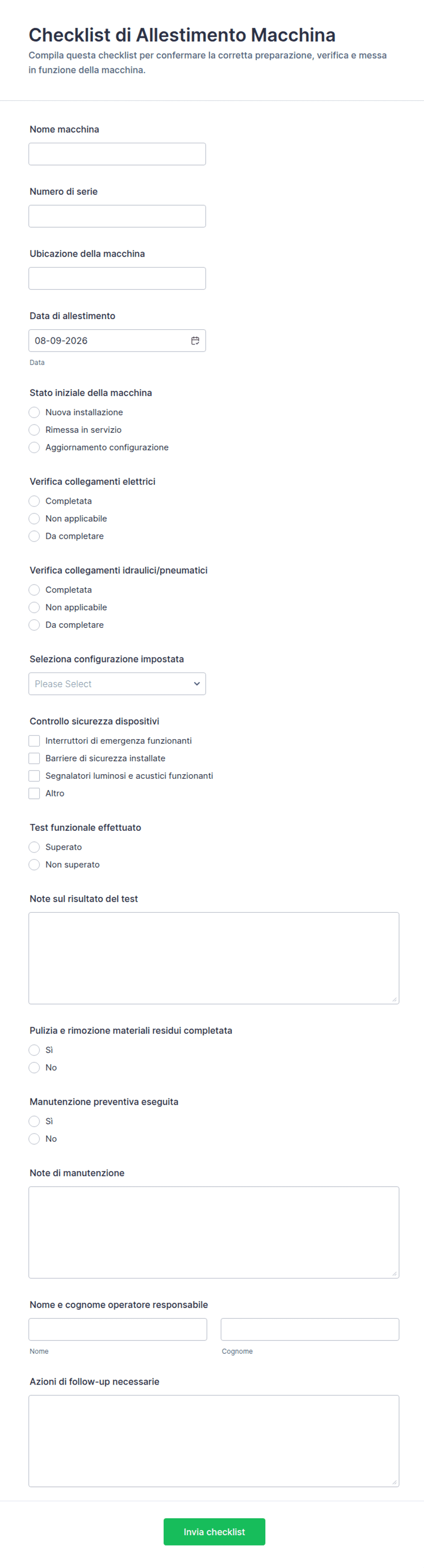
Task: Click the Note sul risultato del test textarea
Action: pyautogui.click(x=213, y=958)
